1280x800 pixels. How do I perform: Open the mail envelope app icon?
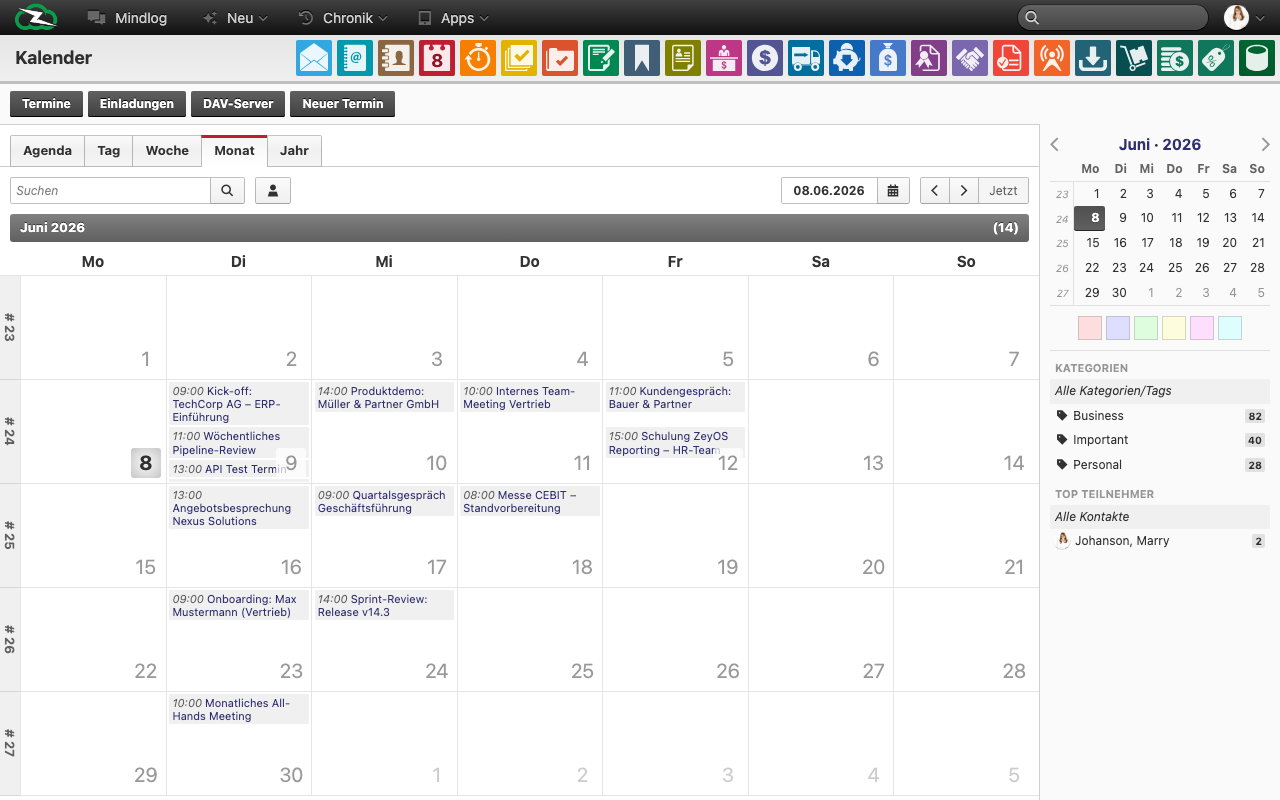pos(314,58)
